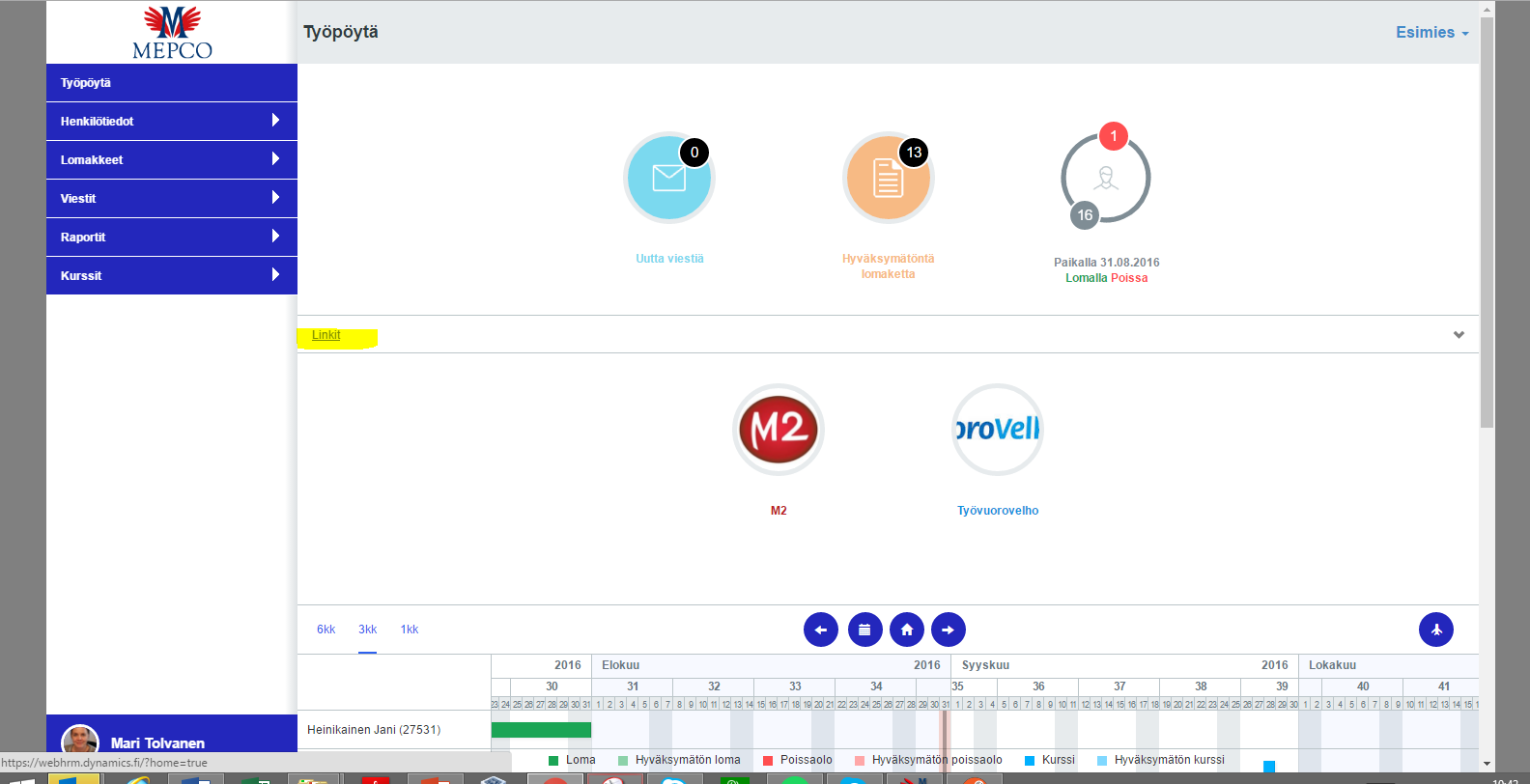Click the airplane vacation button
The width and height of the screenshot is (1530, 784).
(1436, 630)
